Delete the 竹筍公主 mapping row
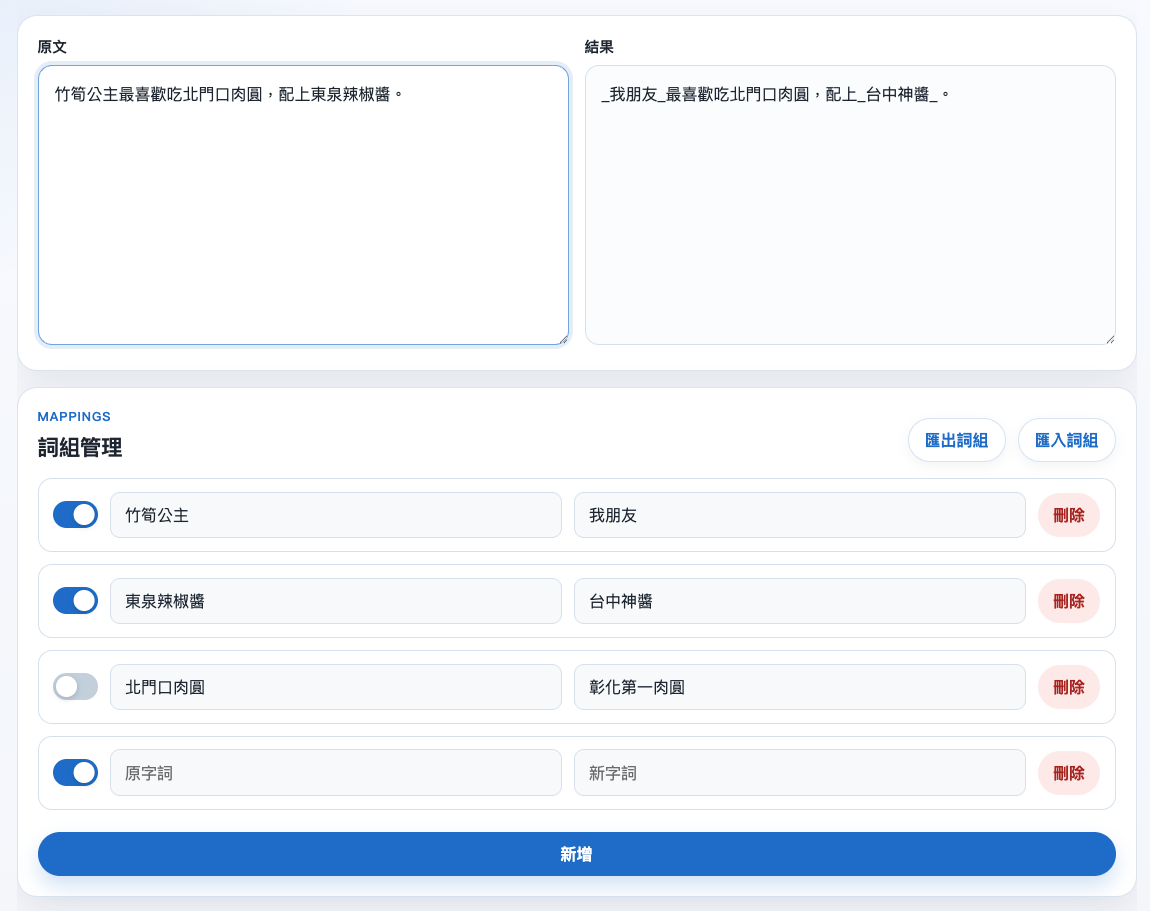Viewport: 1150px width, 911px height. [x=1068, y=514]
